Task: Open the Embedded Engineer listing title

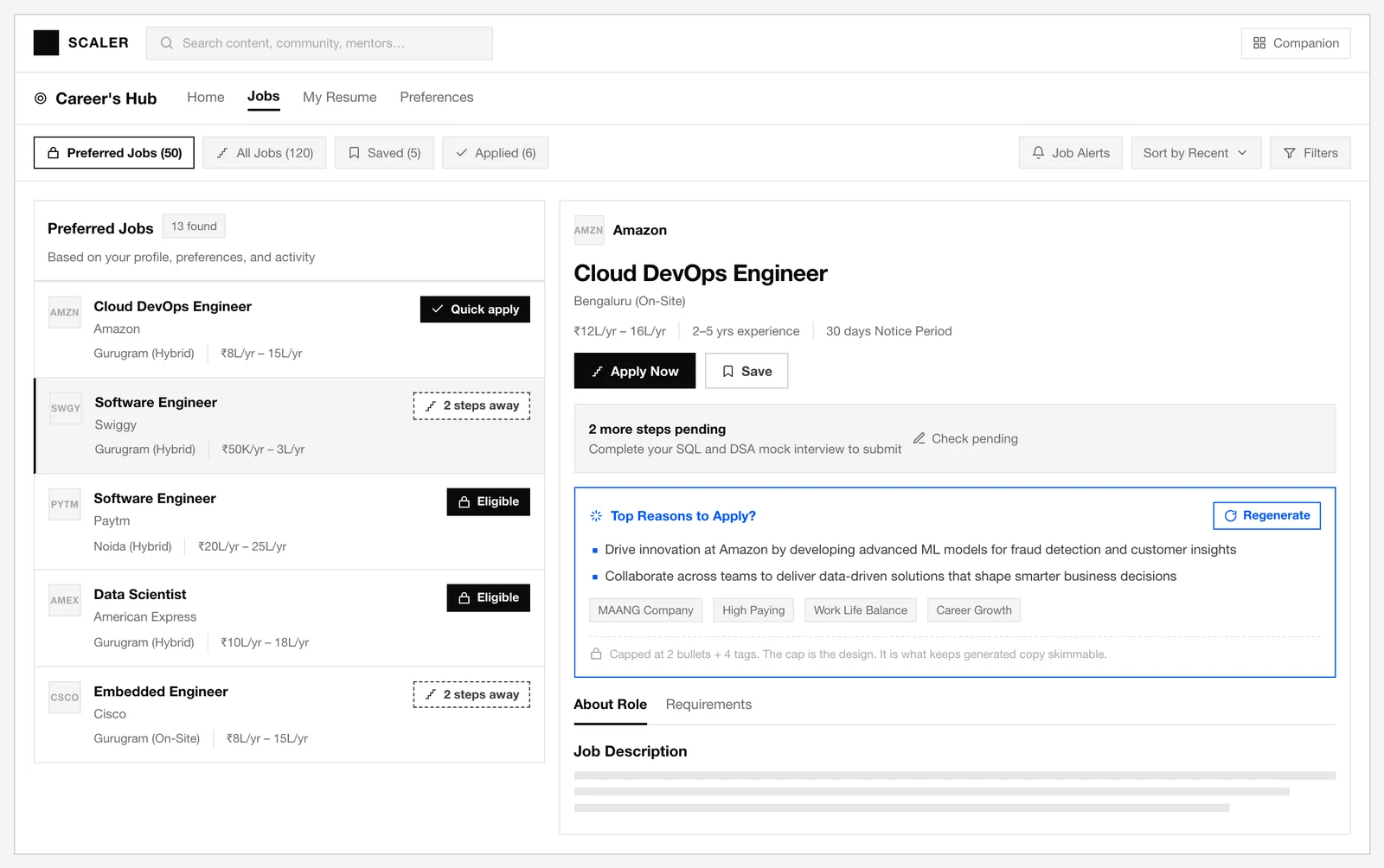Action: pyautogui.click(x=161, y=692)
